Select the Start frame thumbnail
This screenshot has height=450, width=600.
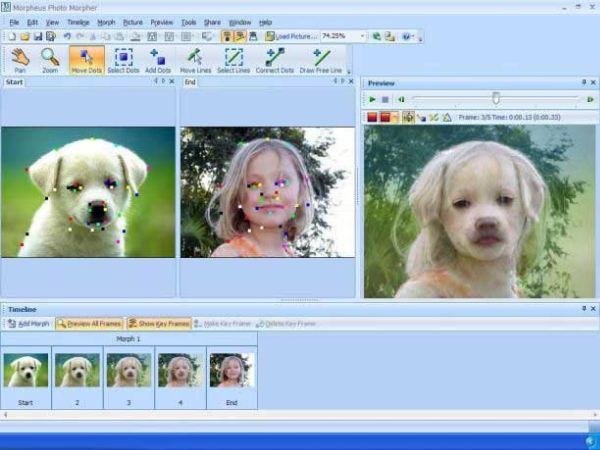tap(26, 370)
